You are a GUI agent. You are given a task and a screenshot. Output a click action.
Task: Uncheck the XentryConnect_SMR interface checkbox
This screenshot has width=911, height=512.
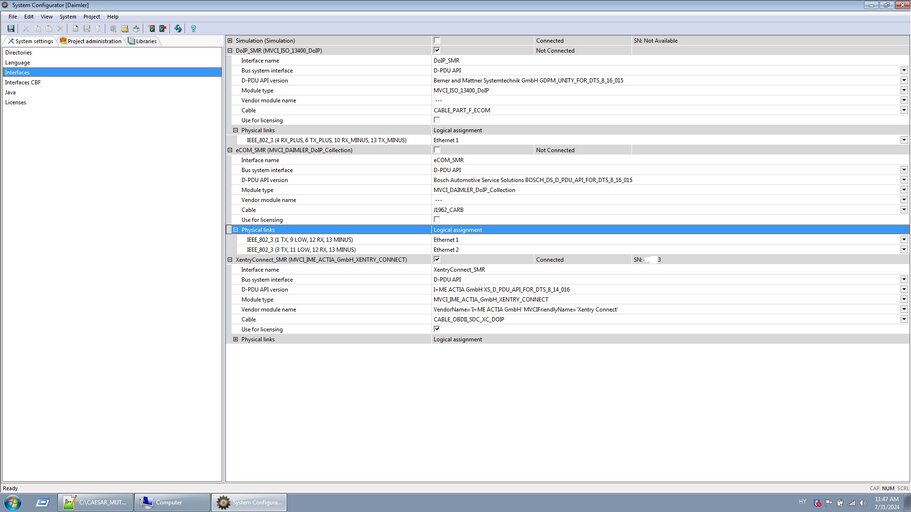pyautogui.click(x=436, y=260)
